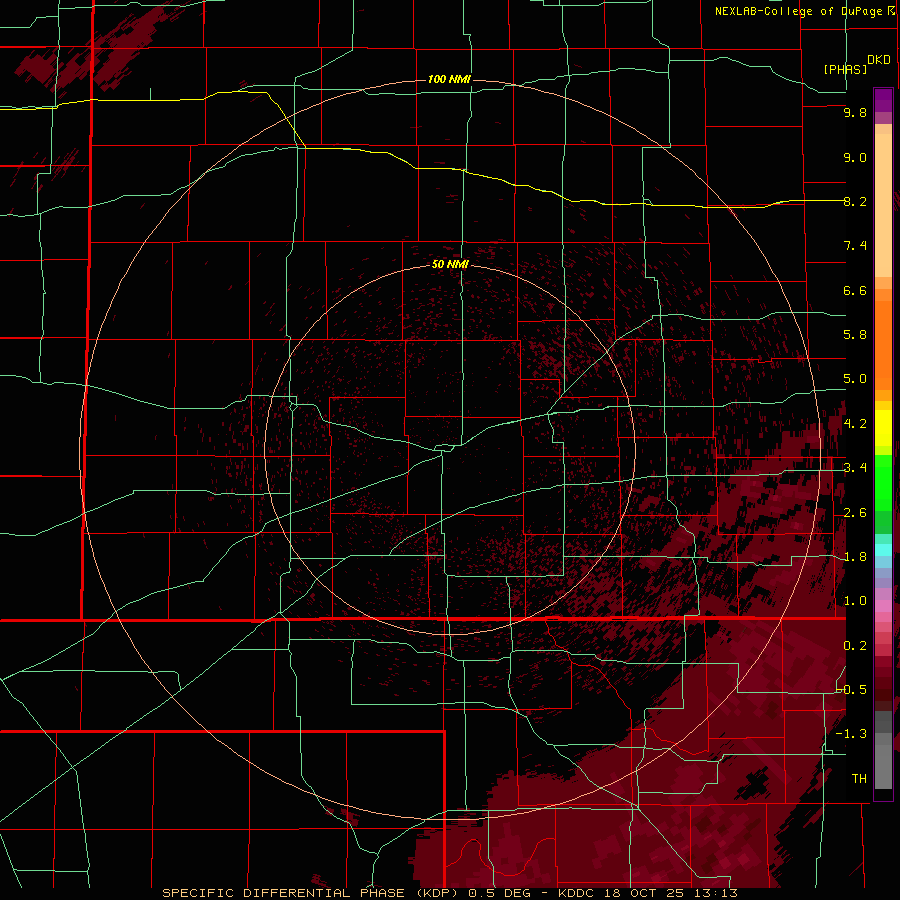
Task: Click the 9.8 value on the scale
Action: pyautogui.click(x=855, y=113)
